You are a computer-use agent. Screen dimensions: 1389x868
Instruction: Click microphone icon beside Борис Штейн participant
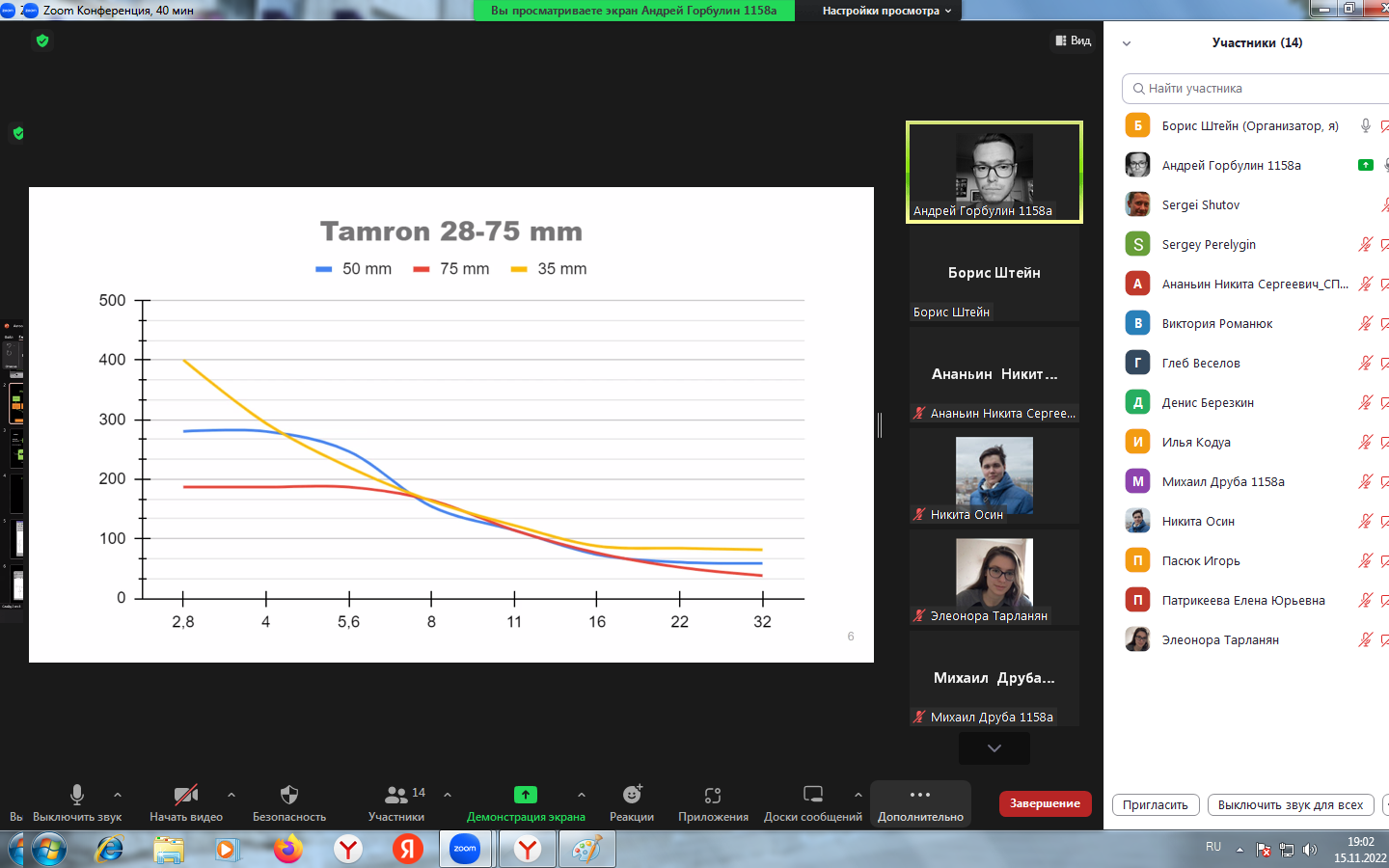coord(1366,125)
